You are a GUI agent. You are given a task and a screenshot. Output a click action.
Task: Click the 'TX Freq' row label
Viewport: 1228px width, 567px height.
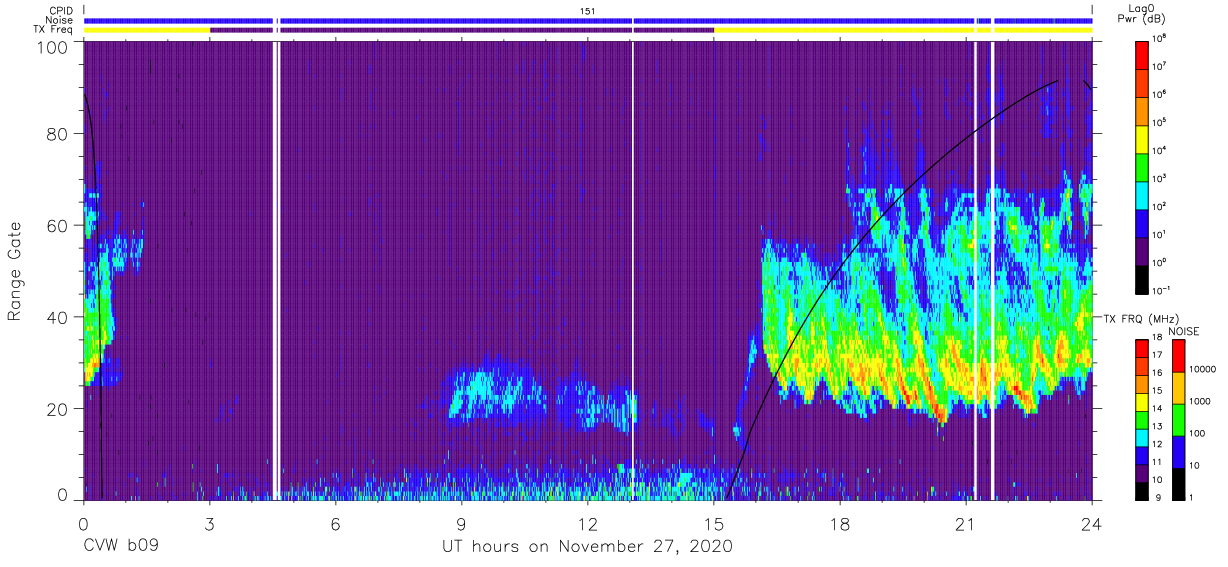coord(55,30)
